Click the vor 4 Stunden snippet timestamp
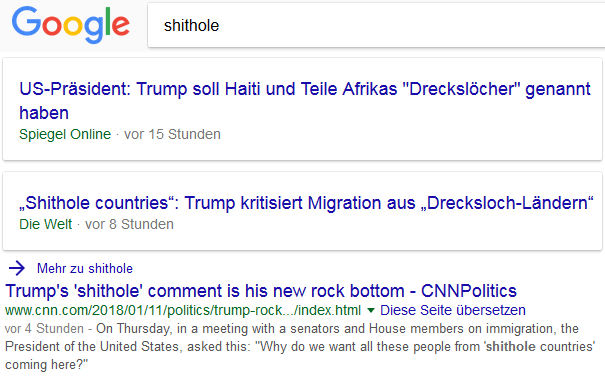 [x=44, y=329]
